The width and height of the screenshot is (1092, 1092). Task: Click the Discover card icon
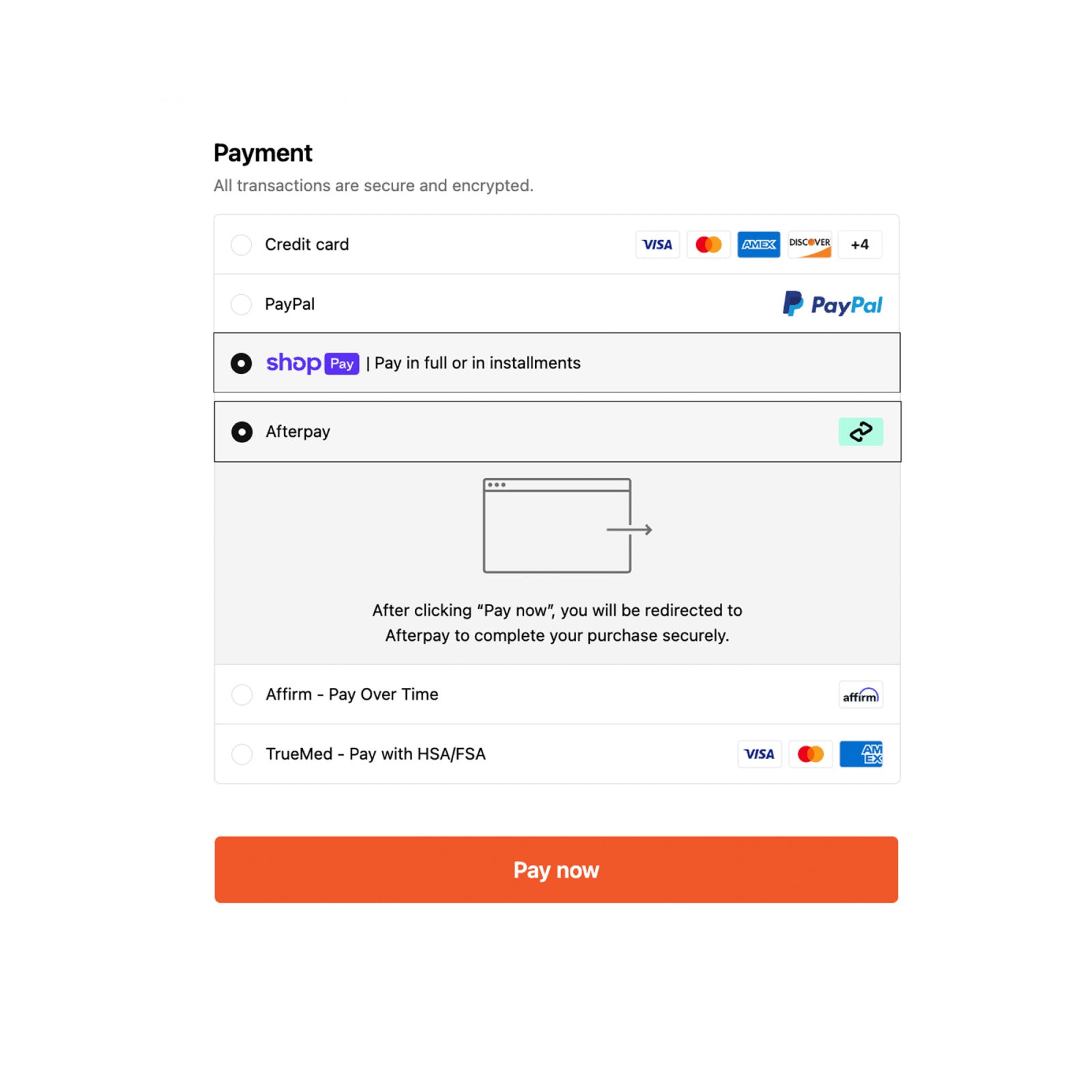[x=809, y=244]
